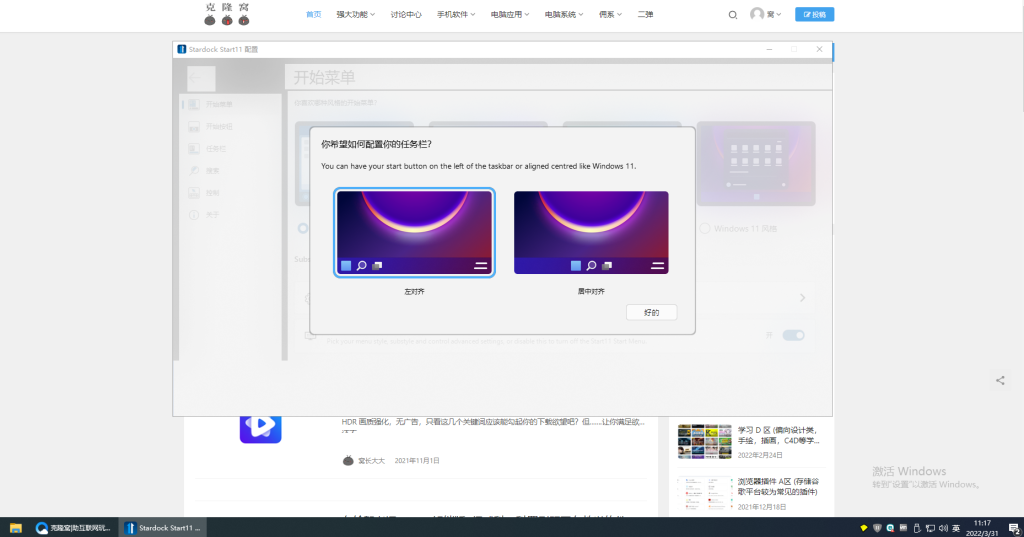Minimize the Stardock Start11 window
This screenshot has width=1024, height=537.
769,49
